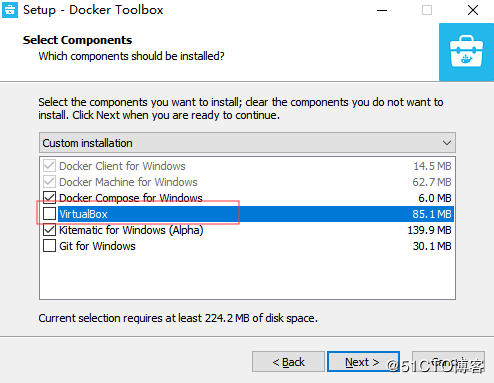Viewport: 494px width, 383px height.
Task: Uncheck Docker Compose for Windows checkbox
Action: point(49,198)
